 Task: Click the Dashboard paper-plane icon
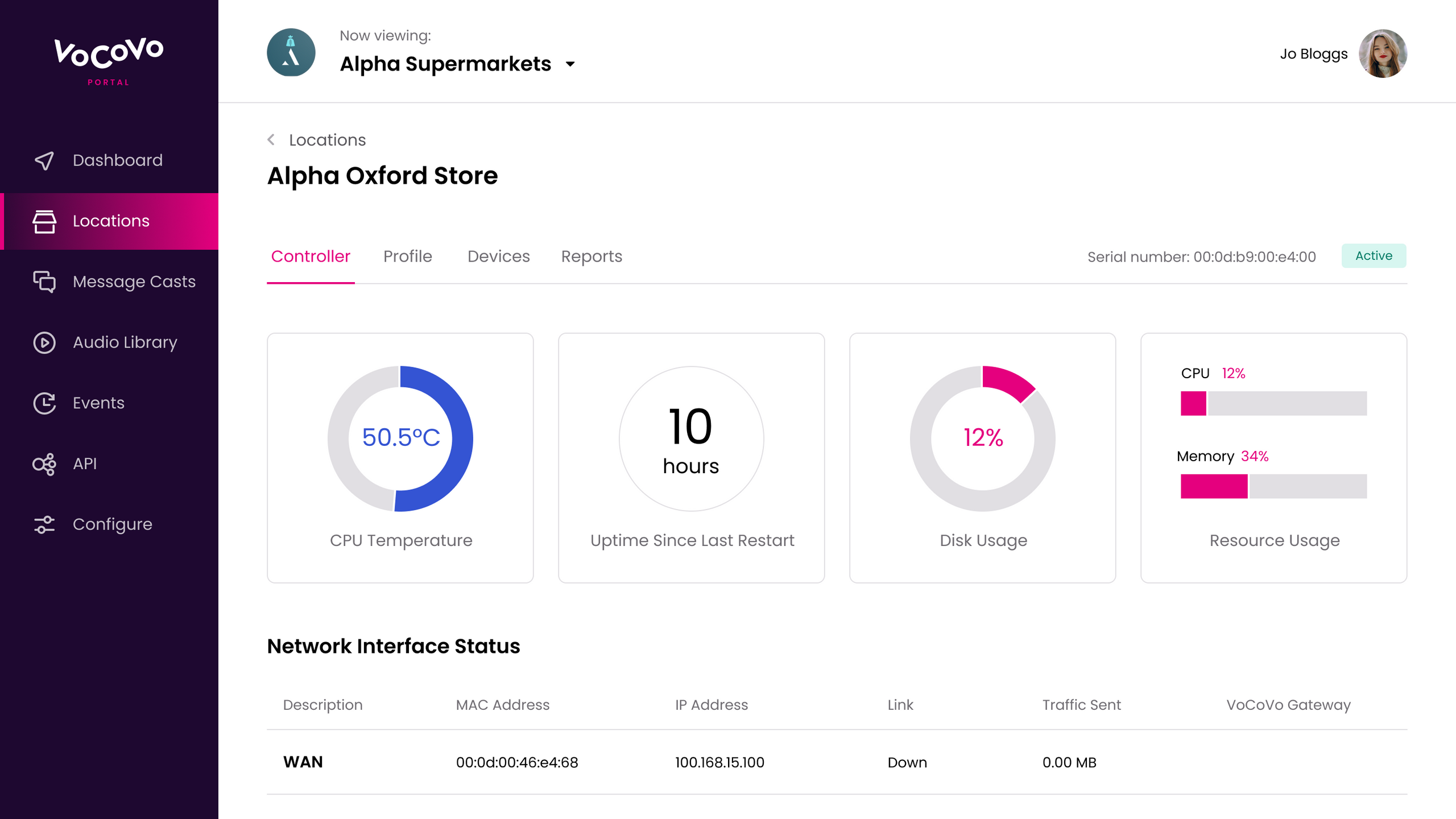(x=44, y=160)
